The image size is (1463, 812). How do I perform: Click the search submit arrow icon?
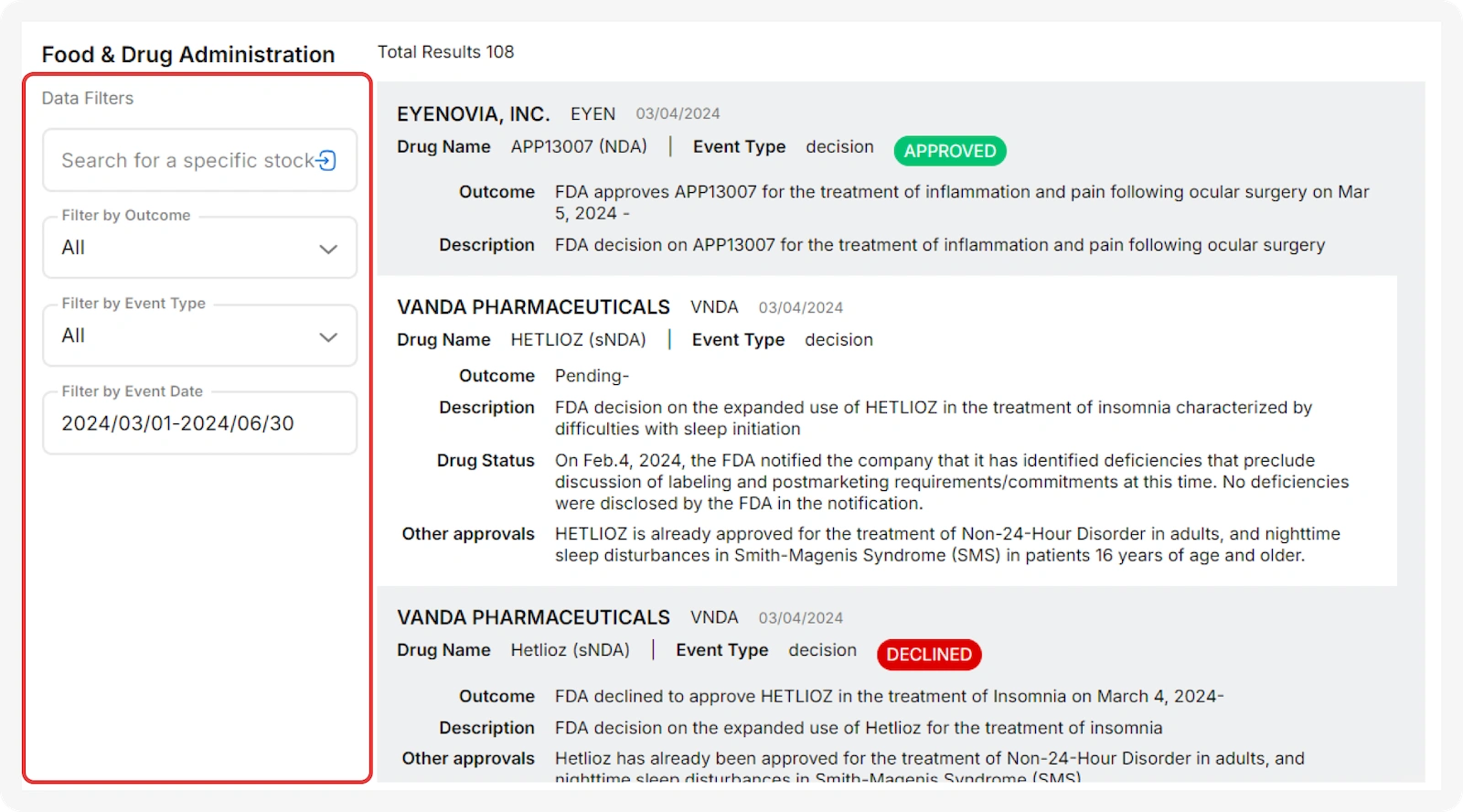[x=326, y=161]
